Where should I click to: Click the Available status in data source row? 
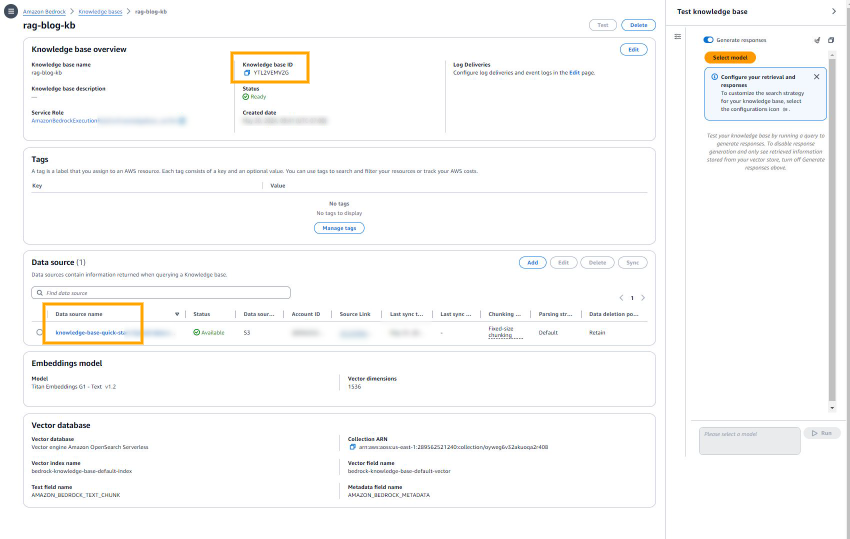(x=209, y=333)
